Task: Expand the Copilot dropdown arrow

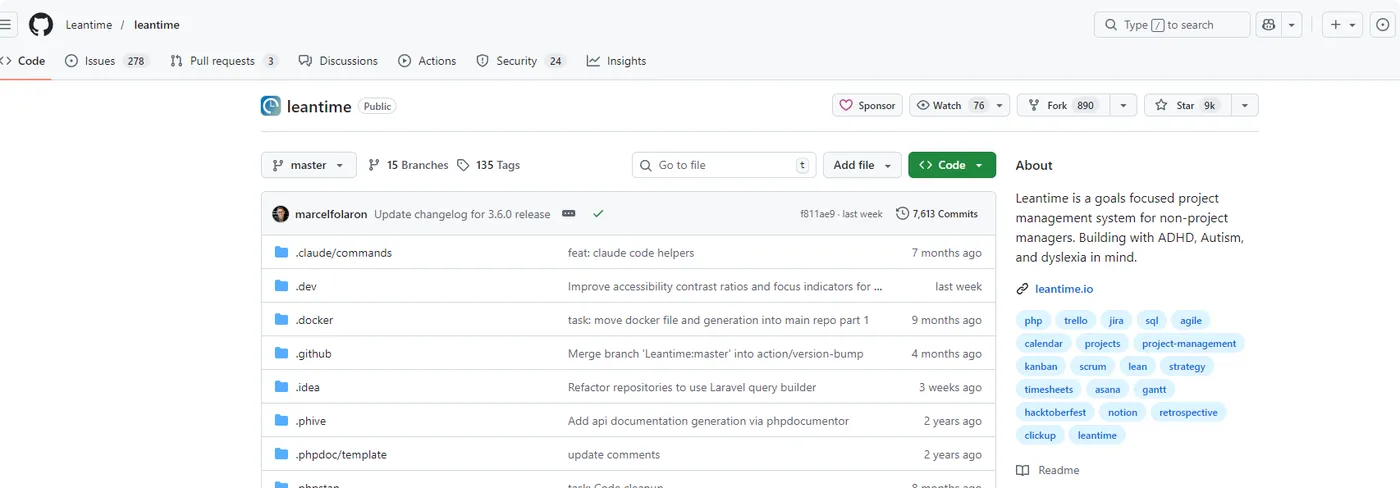Action: point(1292,24)
